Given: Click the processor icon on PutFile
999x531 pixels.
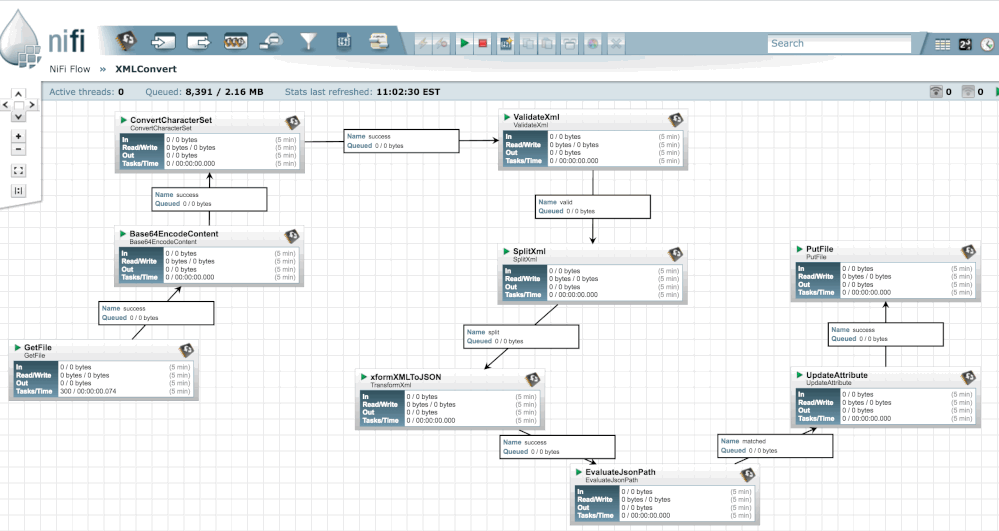Looking at the screenshot, I should click(968, 251).
